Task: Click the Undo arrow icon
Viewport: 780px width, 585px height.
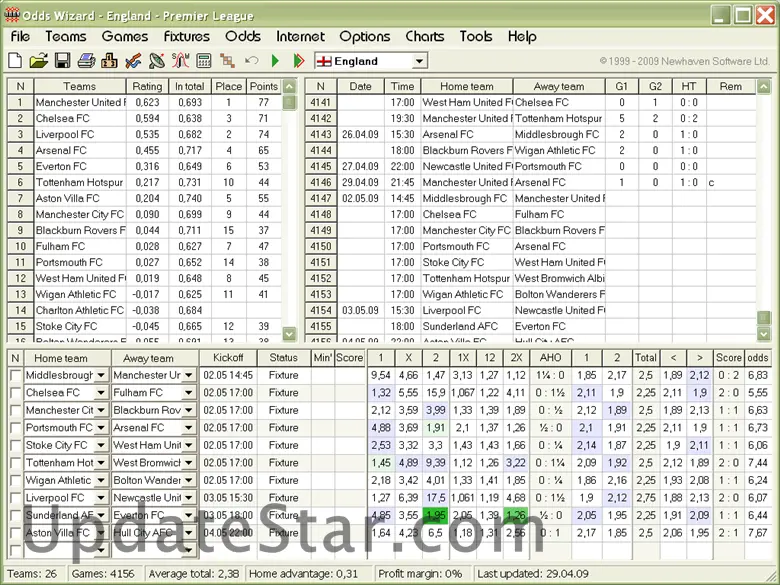Action: [252, 61]
